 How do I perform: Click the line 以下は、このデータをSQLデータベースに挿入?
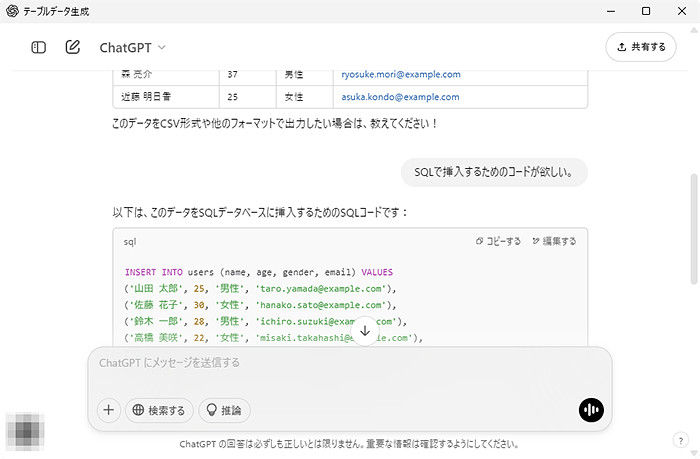click(x=260, y=213)
